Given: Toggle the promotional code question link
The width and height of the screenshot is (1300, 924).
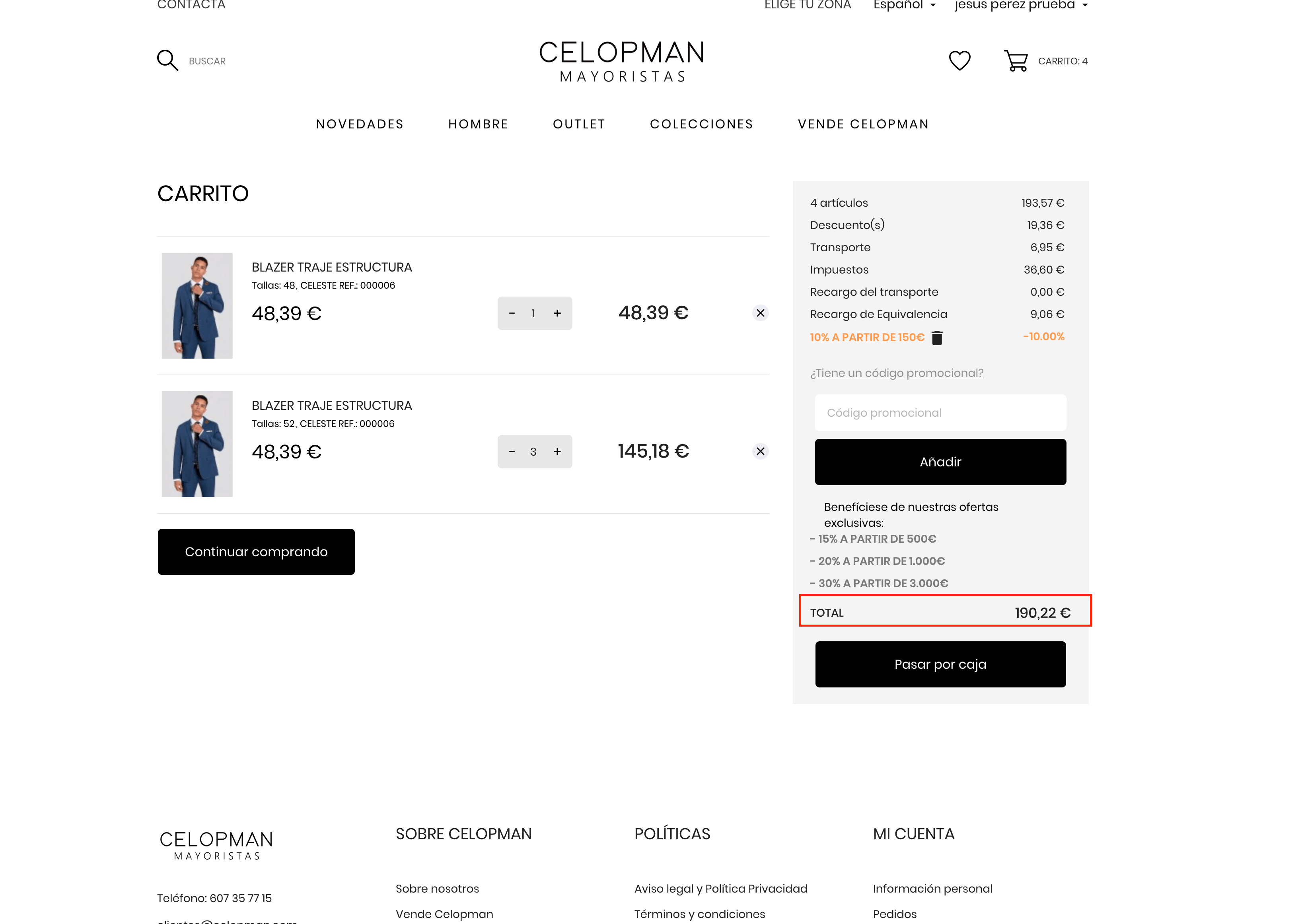Looking at the screenshot, I should (896, 373).
